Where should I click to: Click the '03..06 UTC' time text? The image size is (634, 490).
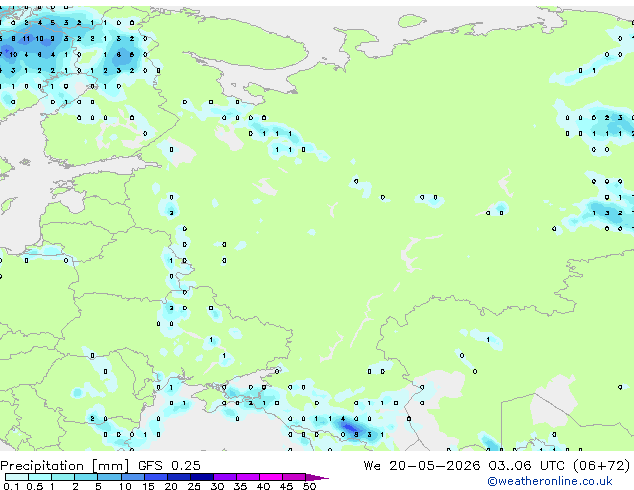tap(526, 466)
